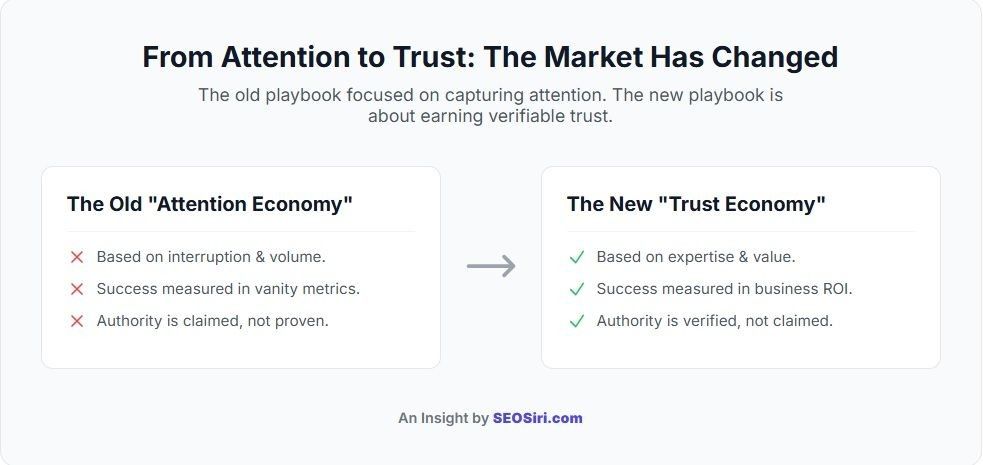Viewport: 983px width, 465px height.
Task: Click the red X beside claimed, not proven
Action: point(77,321)
